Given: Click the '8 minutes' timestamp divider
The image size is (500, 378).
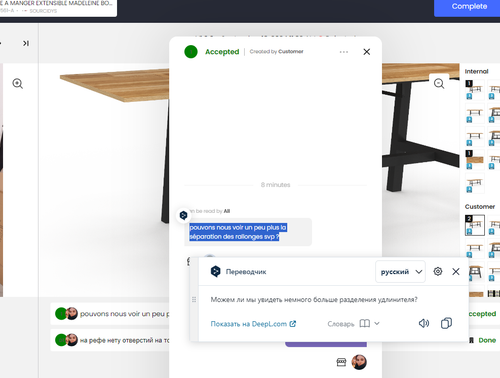Looking at the screenshot, I should [275, 185].
